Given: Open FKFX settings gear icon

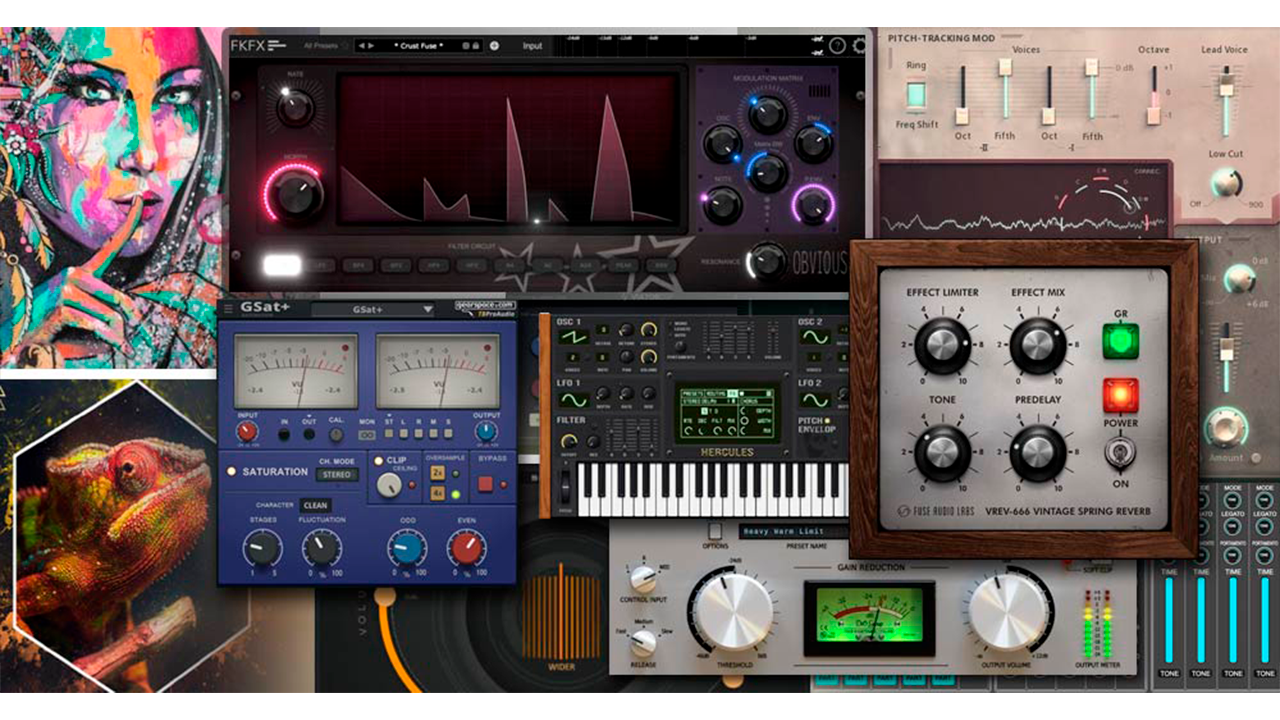Looking at the screenshot, I should (861, 46).
